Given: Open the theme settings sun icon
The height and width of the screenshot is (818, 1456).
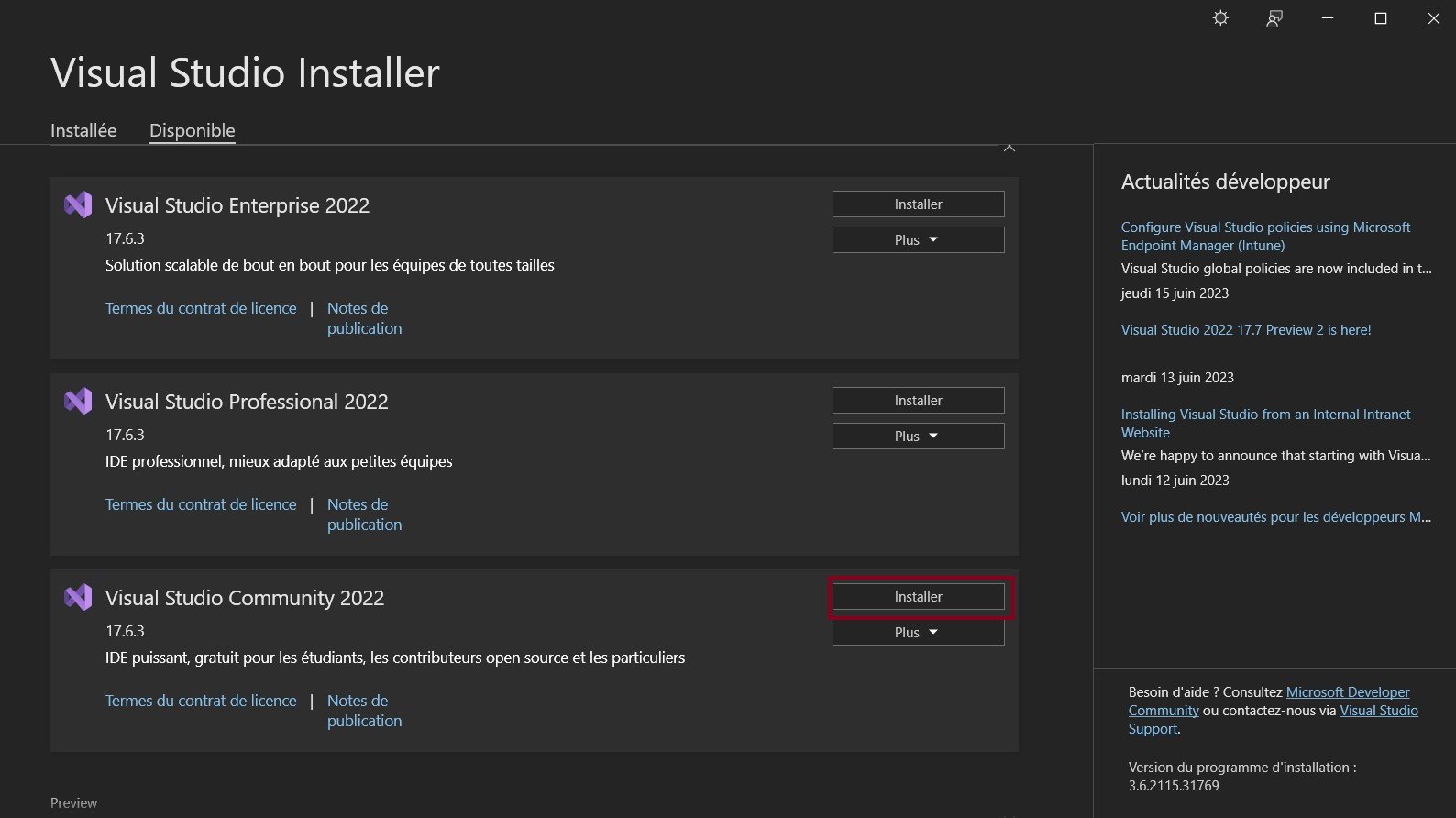Looking at the screenshot, I should tap(1220, 18).
